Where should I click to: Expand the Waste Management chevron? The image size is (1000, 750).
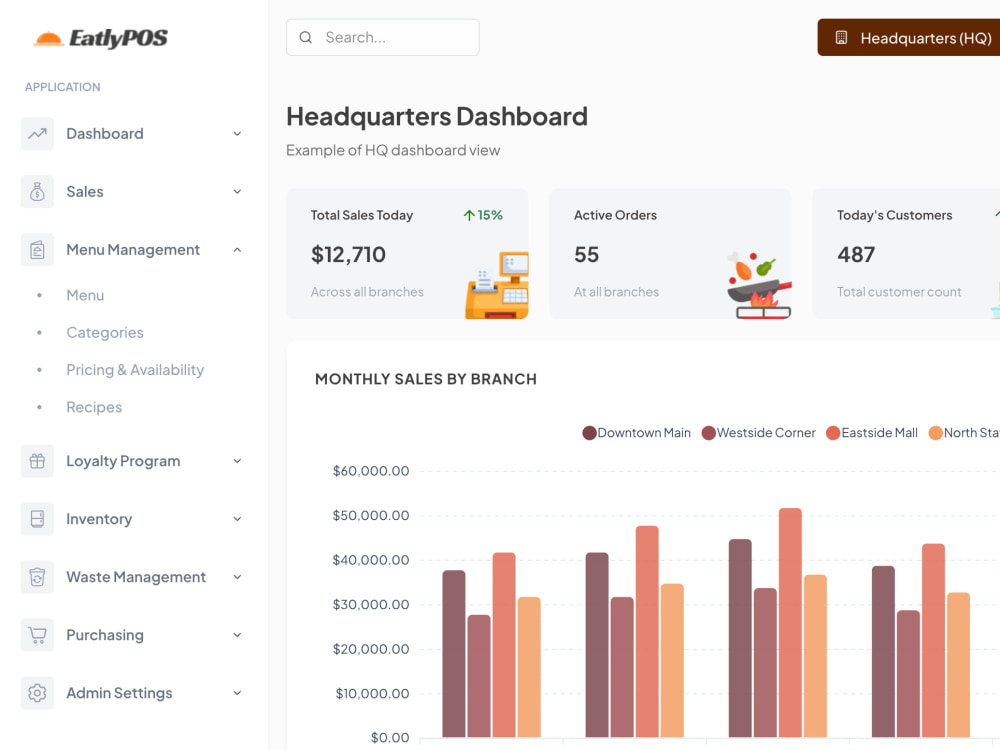pos(237,577)
